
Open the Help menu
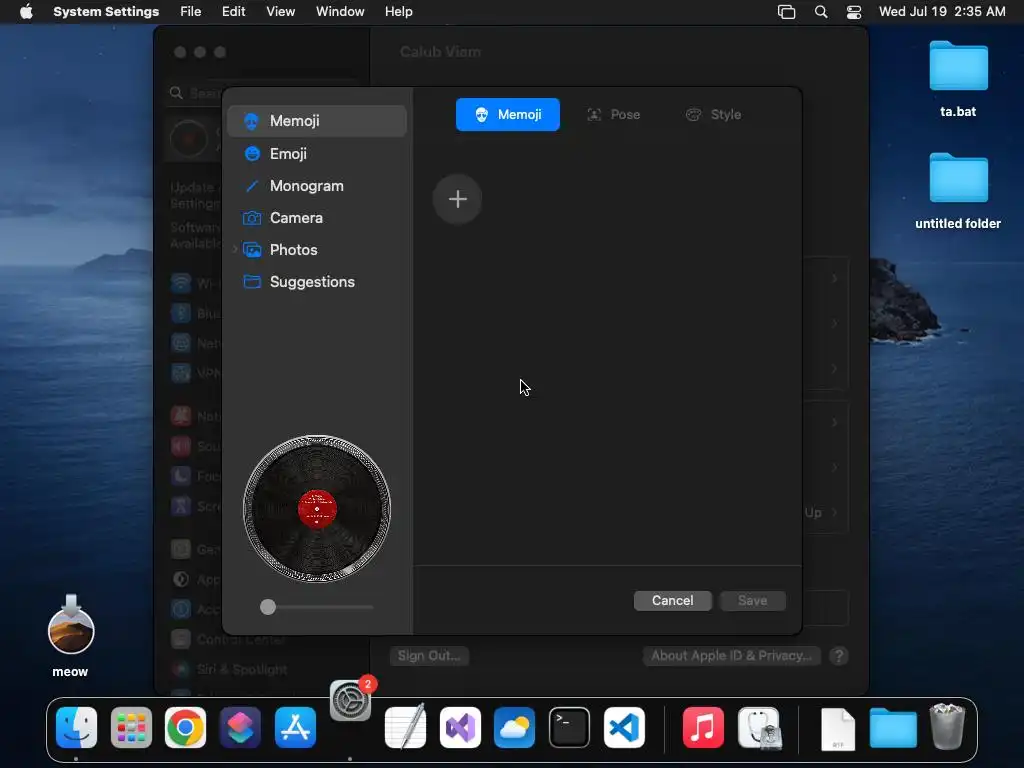(398, 12)
